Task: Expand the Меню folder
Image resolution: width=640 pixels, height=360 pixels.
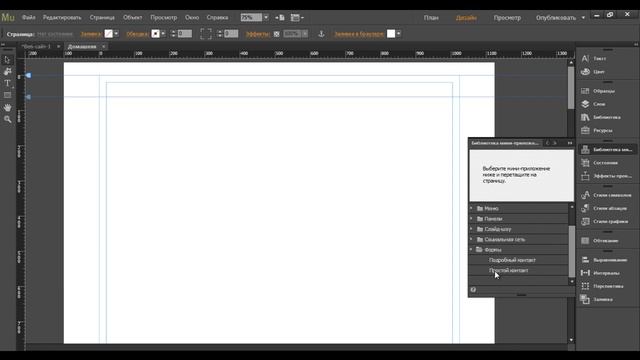Action: 471,208
